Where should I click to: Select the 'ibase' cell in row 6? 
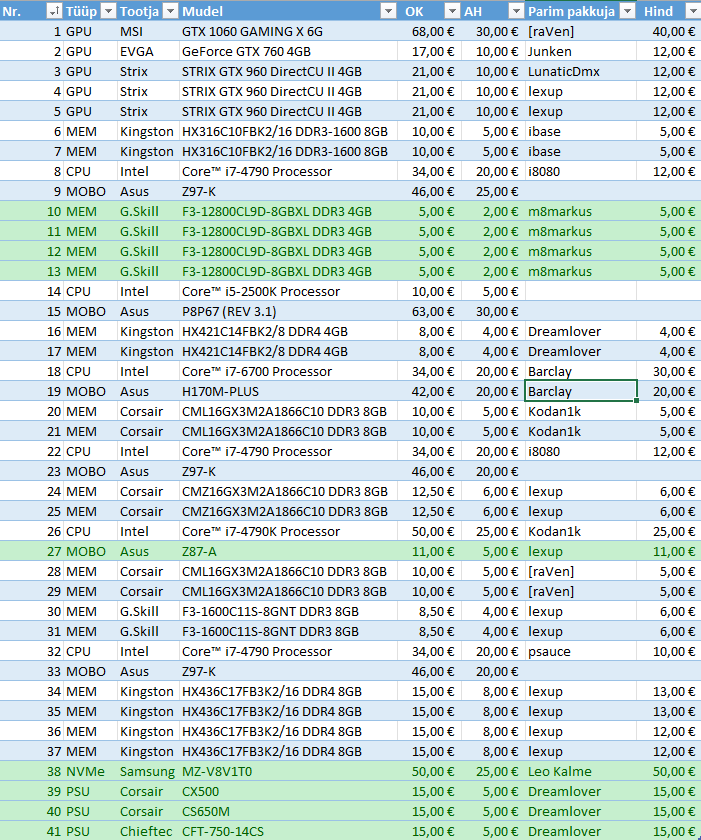click(x=581, y=132)
